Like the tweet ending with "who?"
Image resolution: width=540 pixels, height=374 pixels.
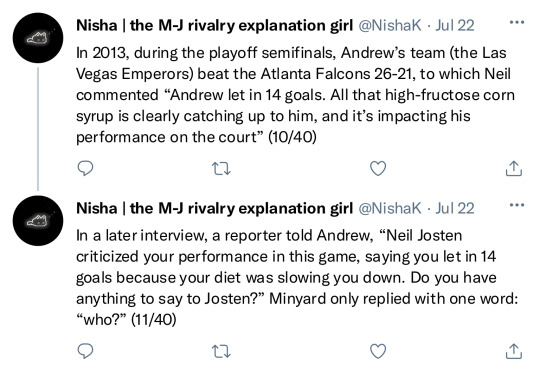pos(378,351)
